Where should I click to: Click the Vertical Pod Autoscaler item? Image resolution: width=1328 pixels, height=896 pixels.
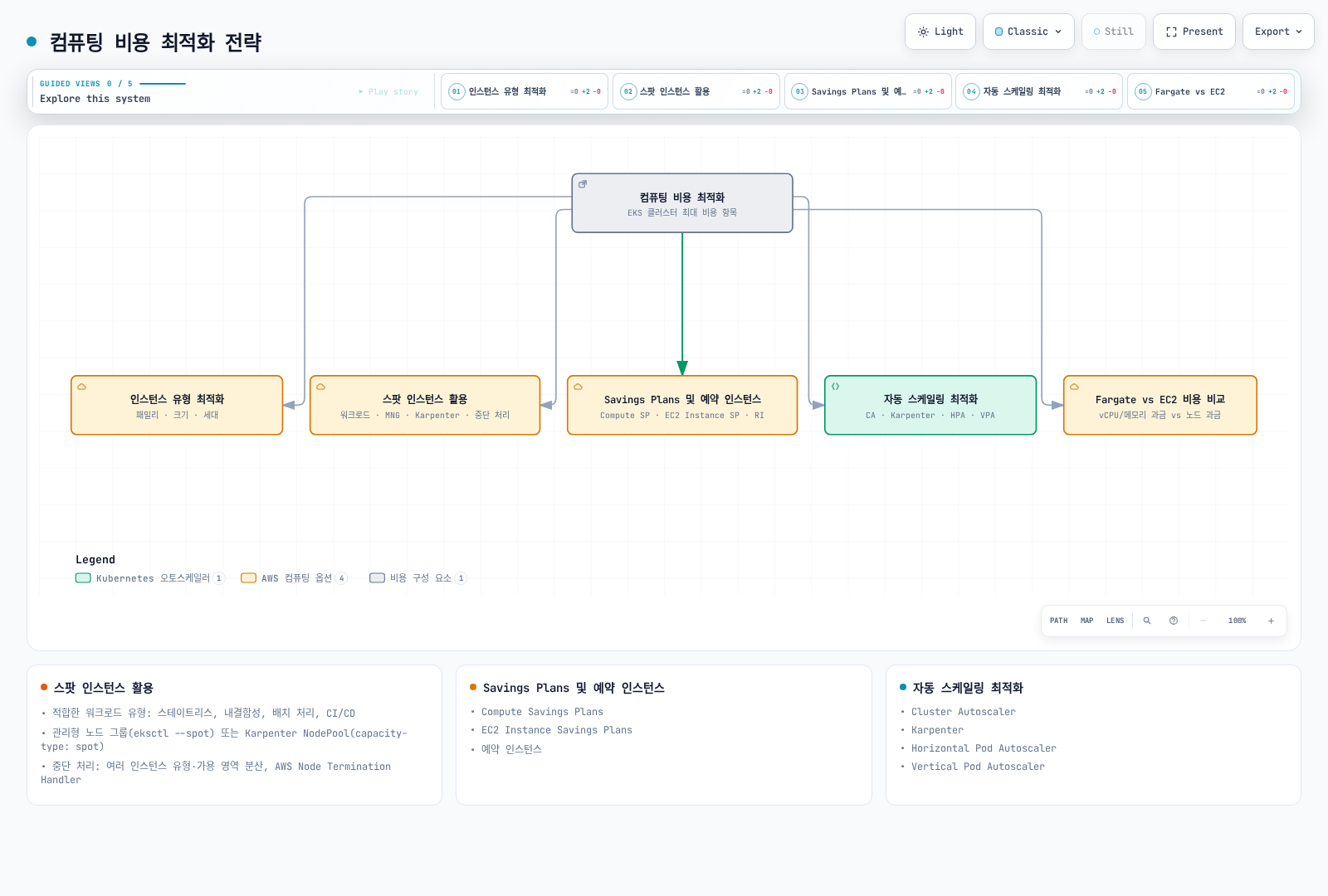point(978,767)
